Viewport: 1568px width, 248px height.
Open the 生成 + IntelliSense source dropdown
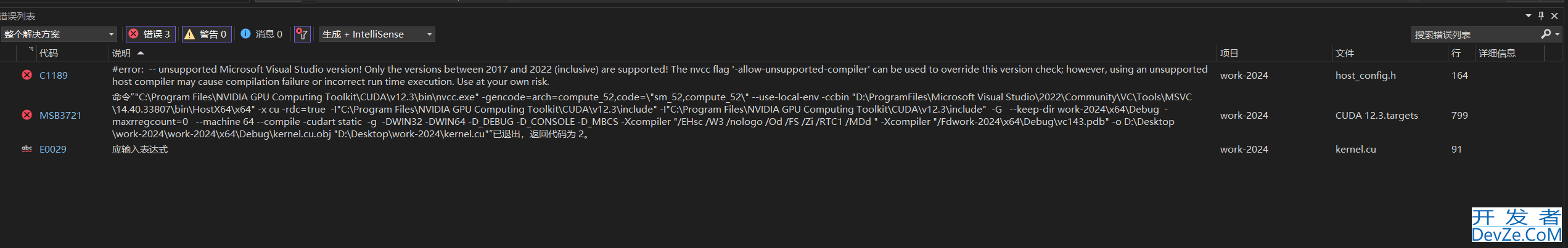point(377,34)
